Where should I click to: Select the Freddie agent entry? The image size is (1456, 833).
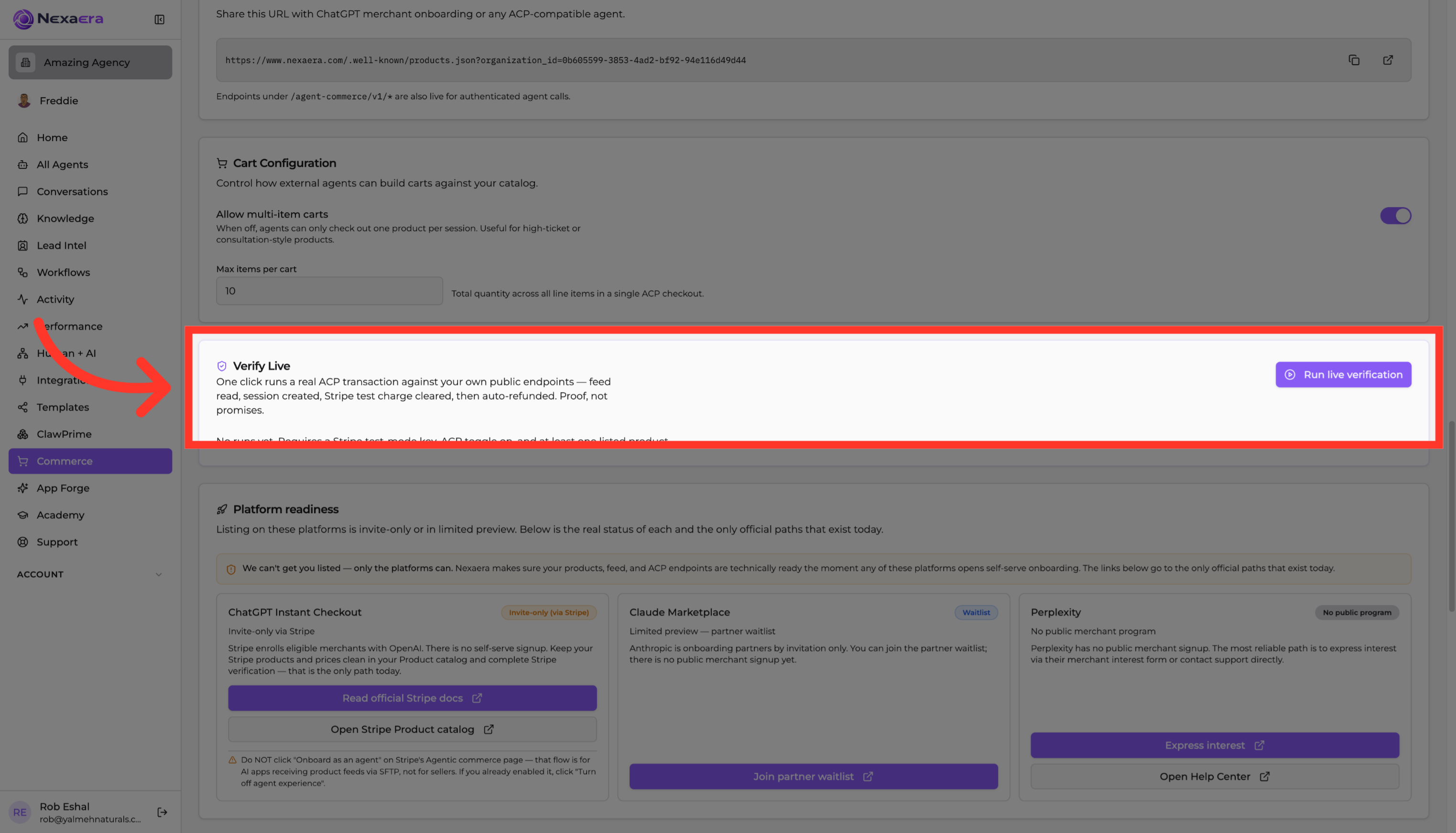click(90, 101)
